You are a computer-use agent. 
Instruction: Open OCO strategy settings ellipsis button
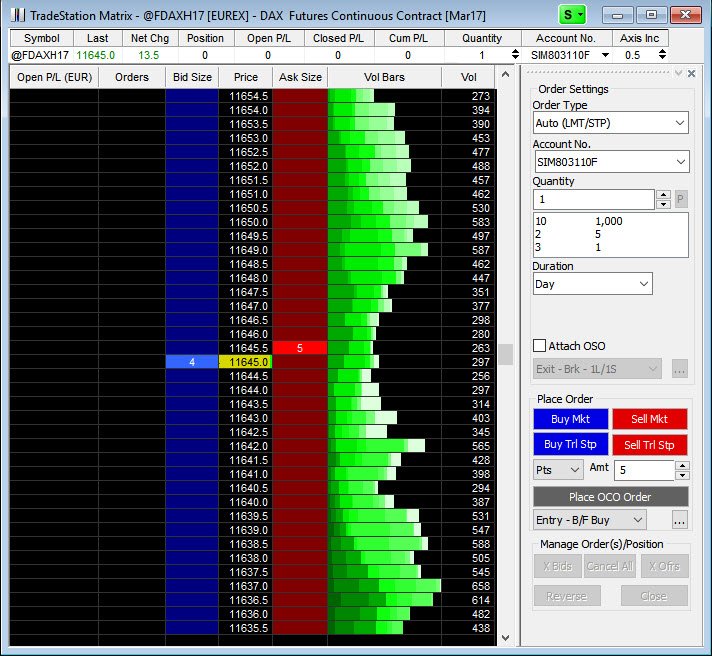click(x=679, y=520)
